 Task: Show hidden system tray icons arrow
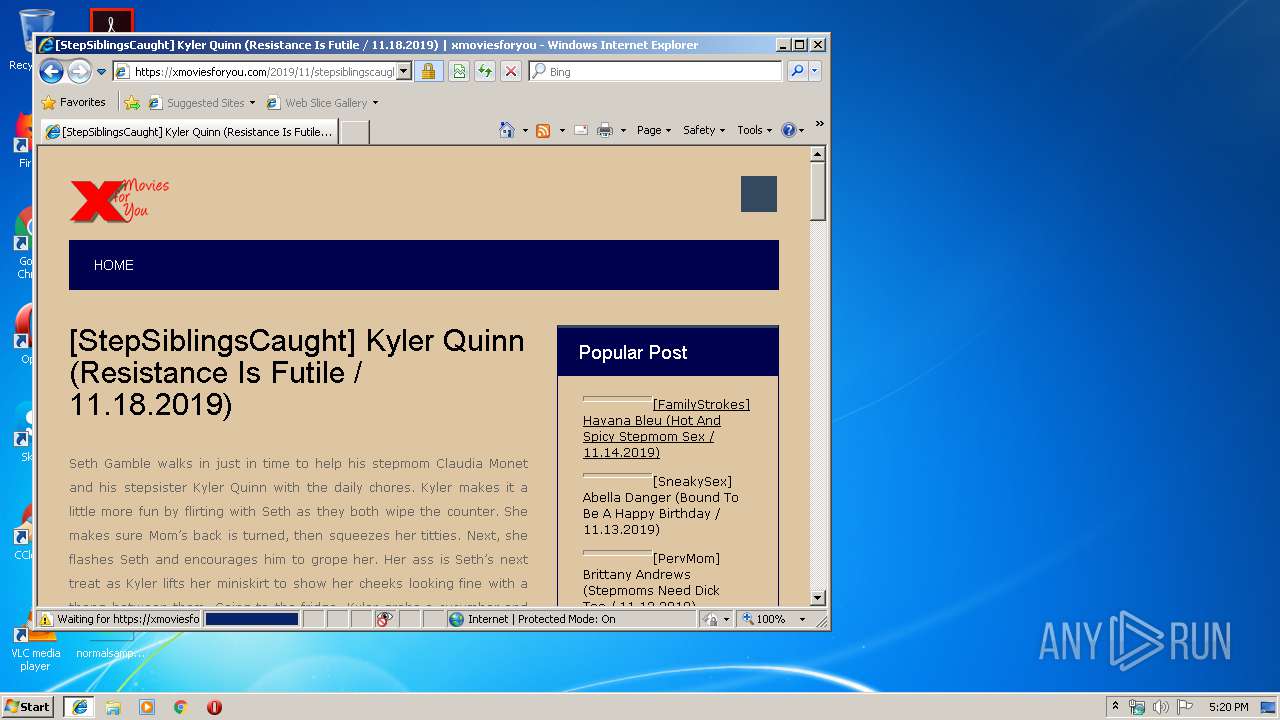(x=1116, y=707)
